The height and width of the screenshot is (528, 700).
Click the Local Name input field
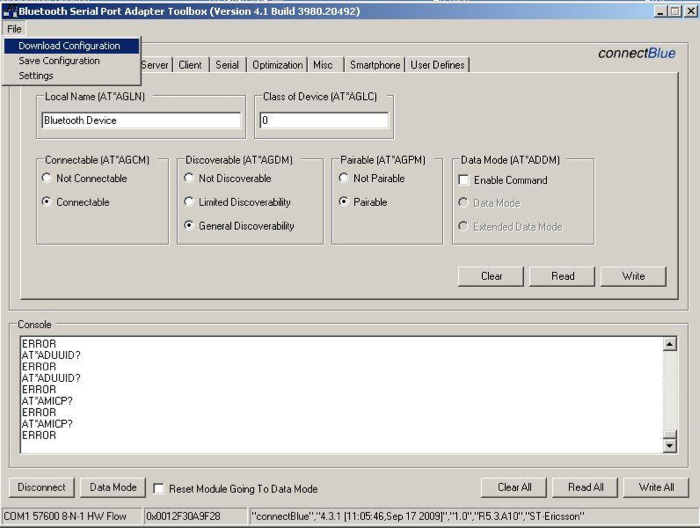[x=141, y=121]
